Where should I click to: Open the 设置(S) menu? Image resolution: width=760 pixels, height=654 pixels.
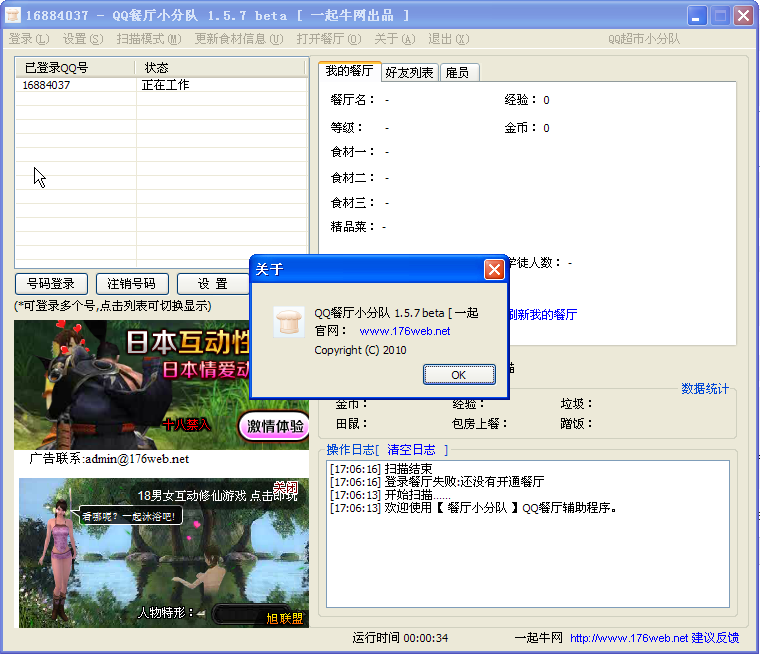point(83,39)
